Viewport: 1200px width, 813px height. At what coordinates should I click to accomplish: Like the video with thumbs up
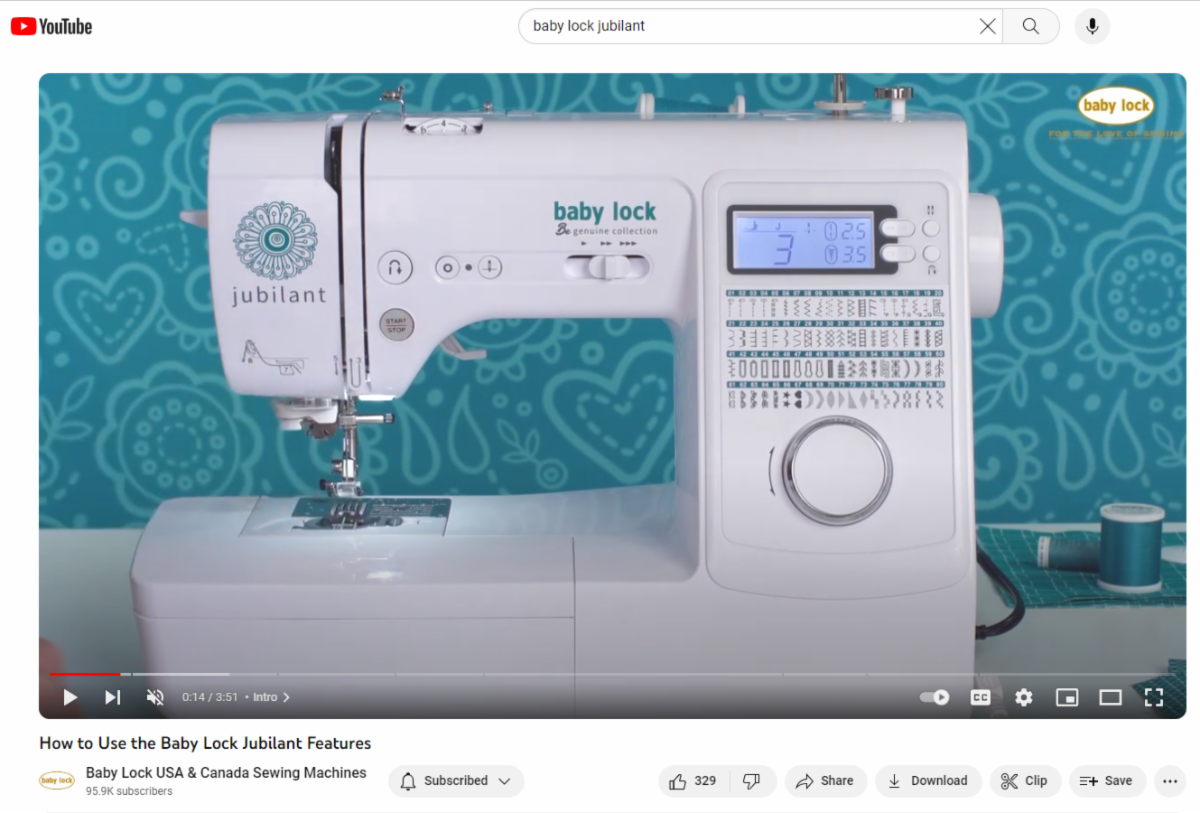pyautogui.click(x=694, y=781)
